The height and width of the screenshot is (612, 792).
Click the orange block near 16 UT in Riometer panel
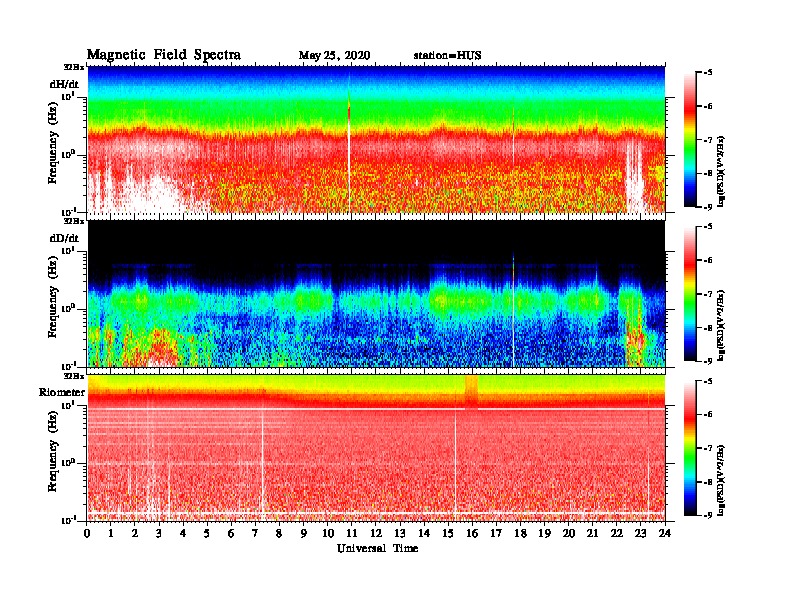click(x=471, y=392)
